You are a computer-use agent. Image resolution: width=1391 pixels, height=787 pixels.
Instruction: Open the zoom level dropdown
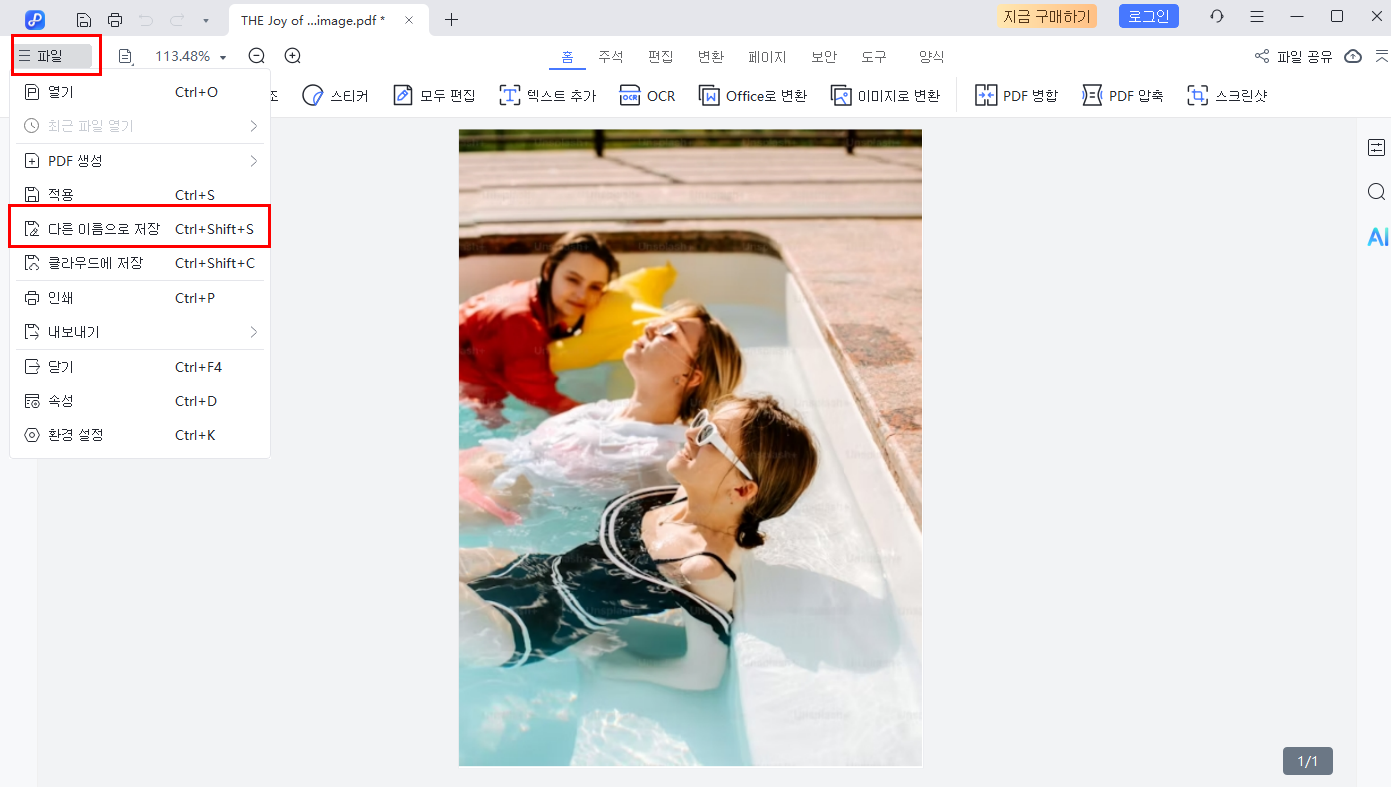click(x=222, y=56)
